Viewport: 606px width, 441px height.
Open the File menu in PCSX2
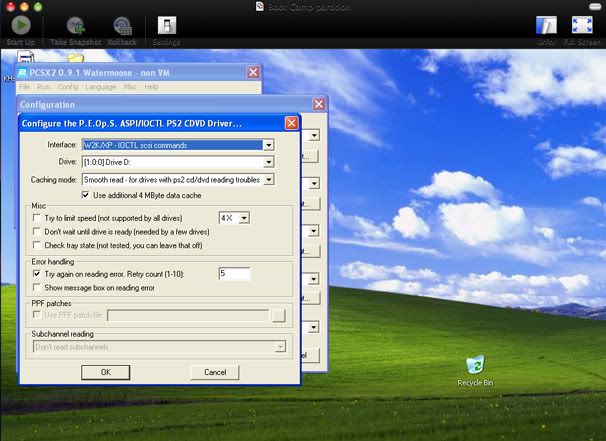(24, 87)
